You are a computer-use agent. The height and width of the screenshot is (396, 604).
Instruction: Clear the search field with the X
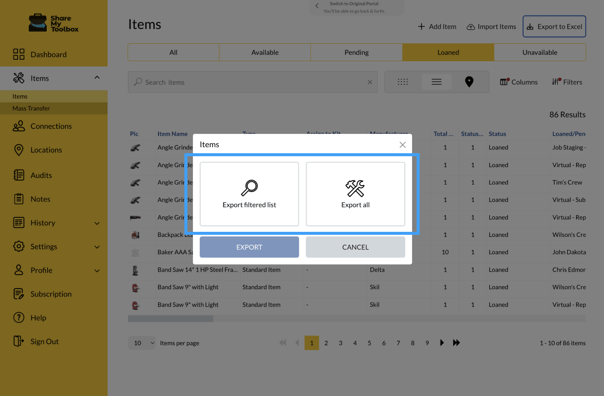(x=370, y=82)
